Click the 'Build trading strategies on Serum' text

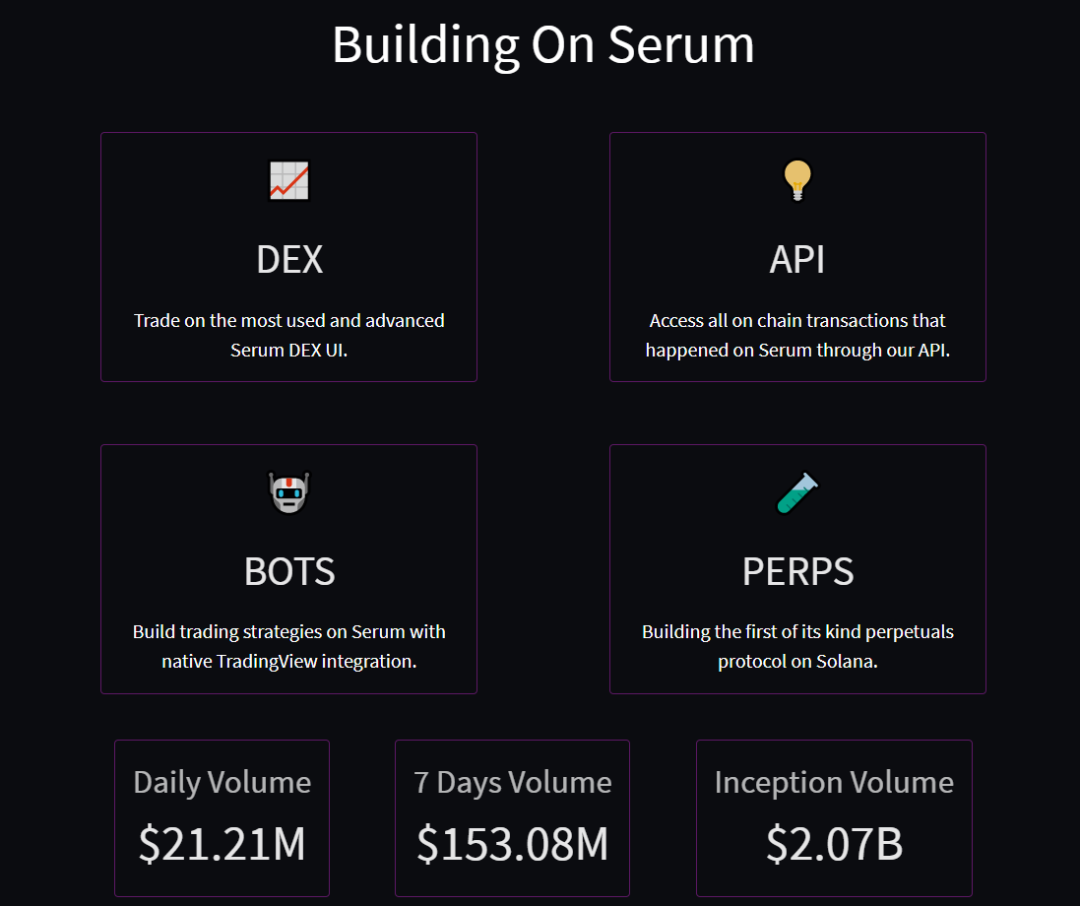(x=289, y=632)
